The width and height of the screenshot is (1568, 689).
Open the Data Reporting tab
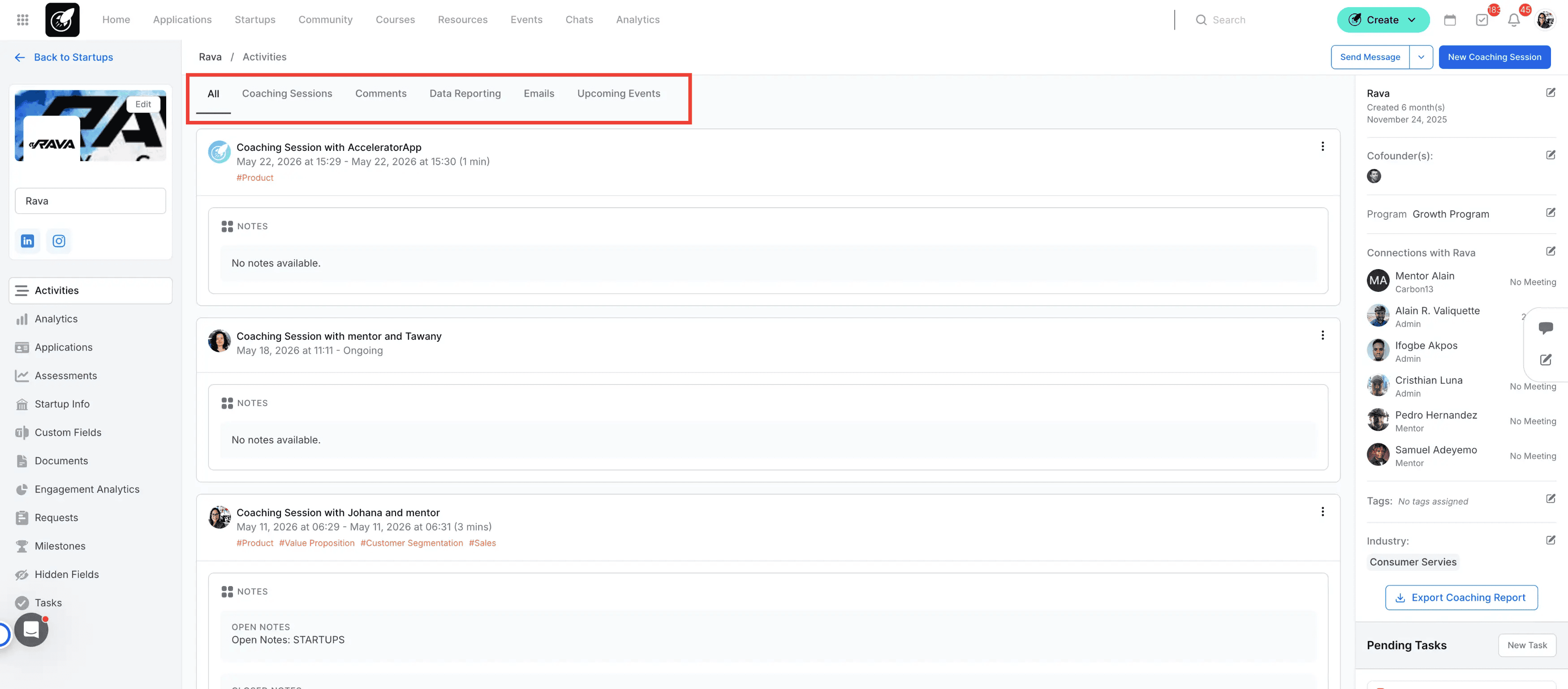pos(465,94)
